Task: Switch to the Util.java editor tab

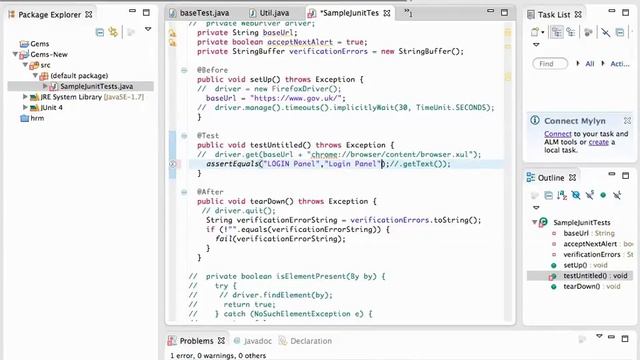Action: pyautogui.click(x=274, y=13)
